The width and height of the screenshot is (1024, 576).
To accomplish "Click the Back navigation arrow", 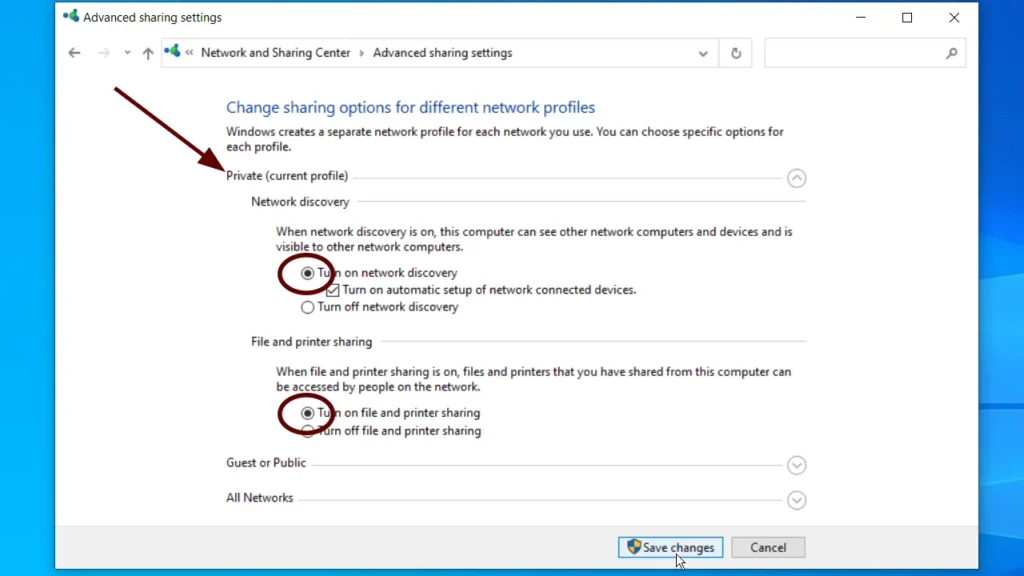I will [x=74, y=53].
